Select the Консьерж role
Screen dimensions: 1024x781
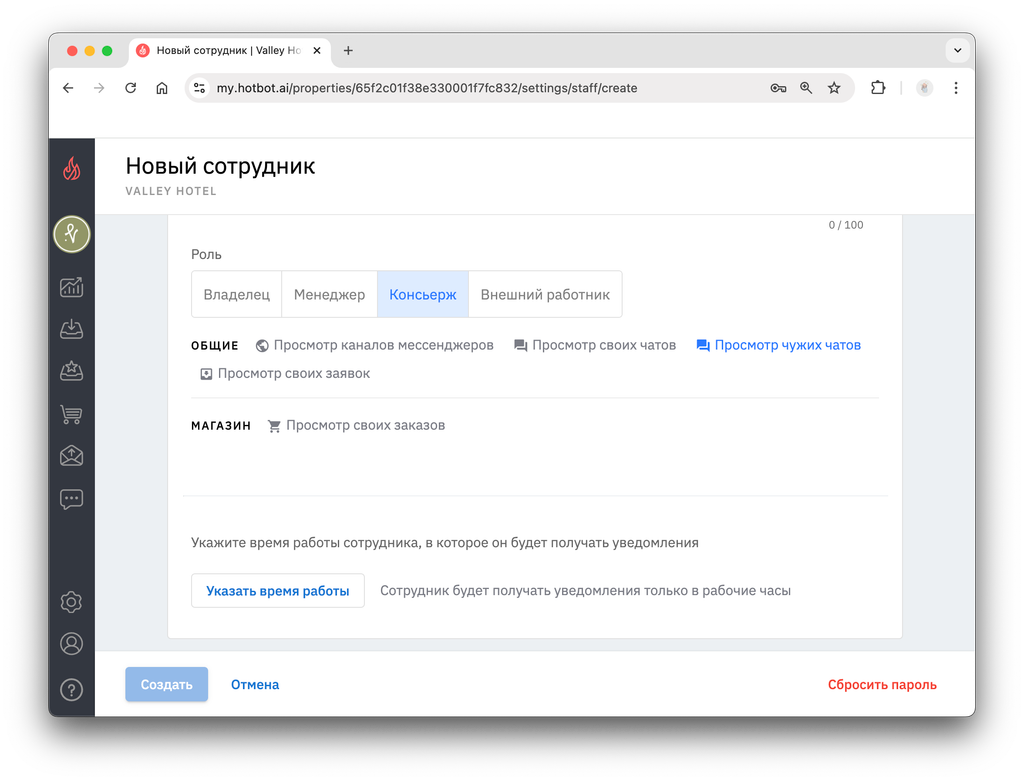click(423, 295)
